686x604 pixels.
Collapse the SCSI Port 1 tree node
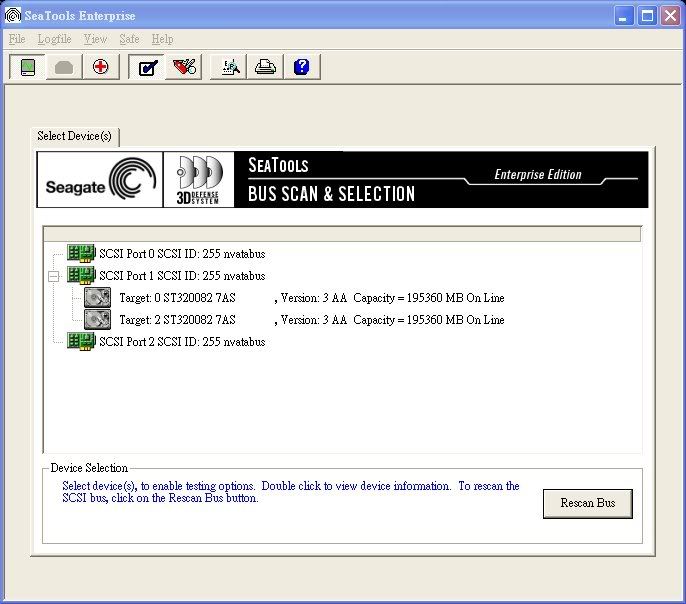pyautogui.click(x=53, y=276)
